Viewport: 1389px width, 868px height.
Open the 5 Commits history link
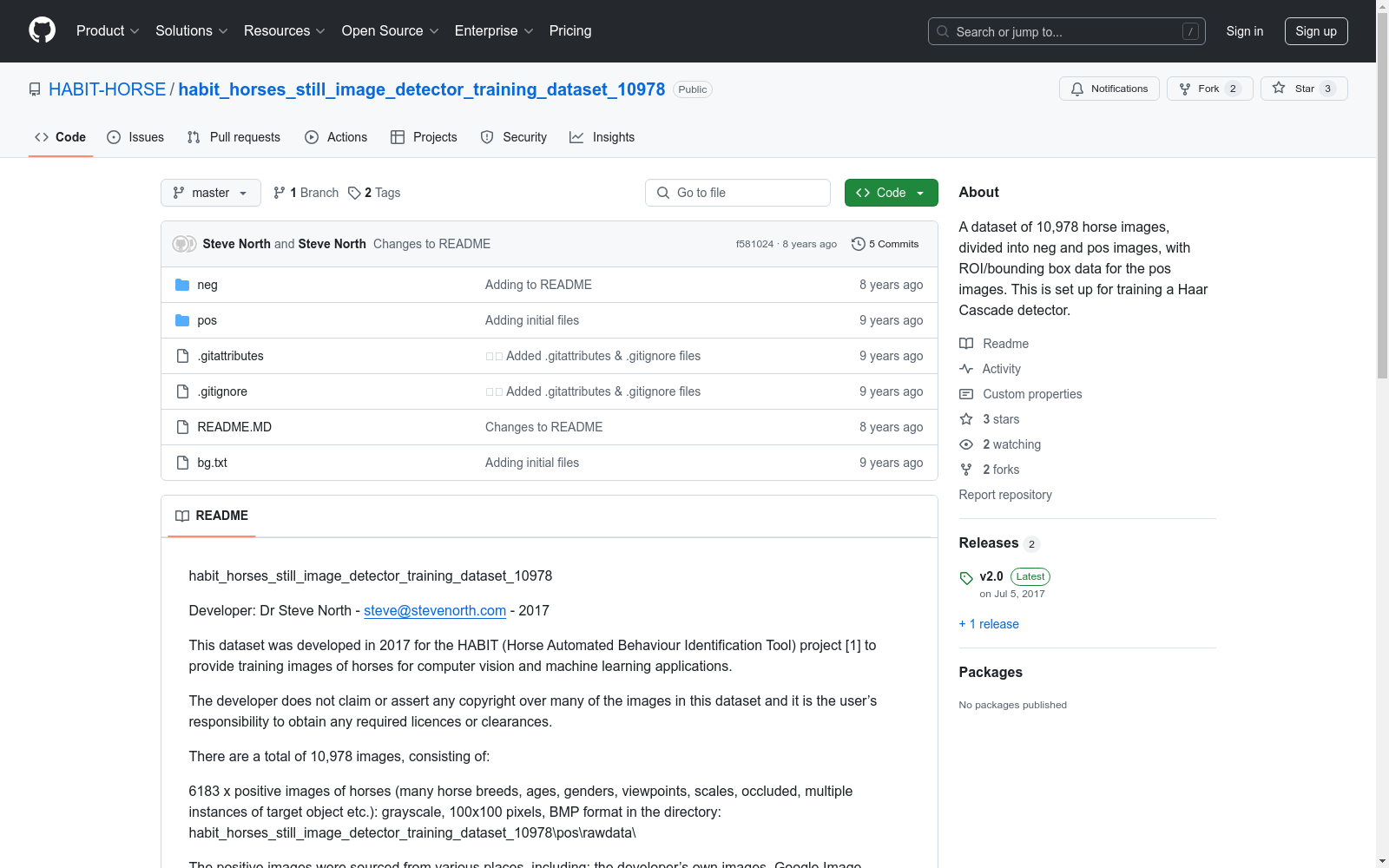(885, 244)
